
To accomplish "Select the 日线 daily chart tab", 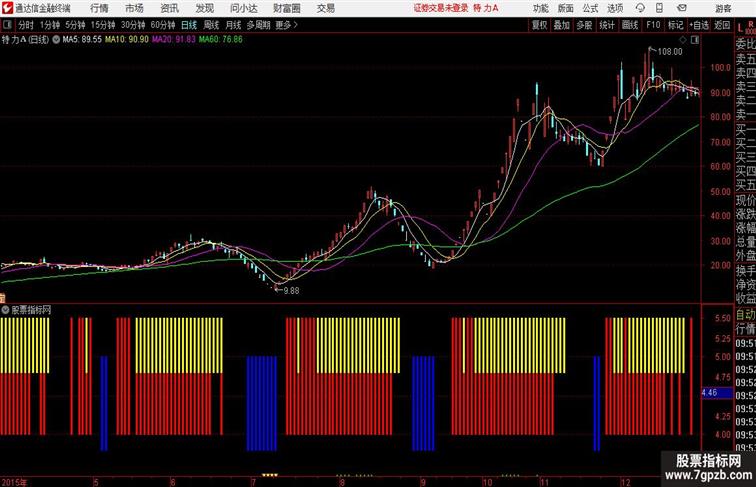I will coord(189,25).
